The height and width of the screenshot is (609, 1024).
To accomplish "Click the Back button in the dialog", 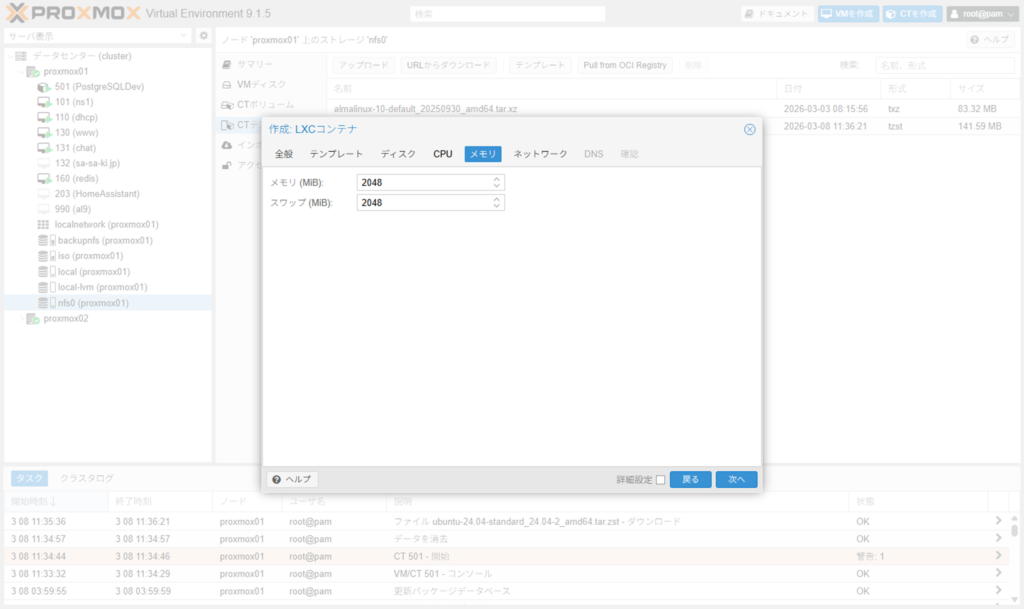I will tap(690, 480).
